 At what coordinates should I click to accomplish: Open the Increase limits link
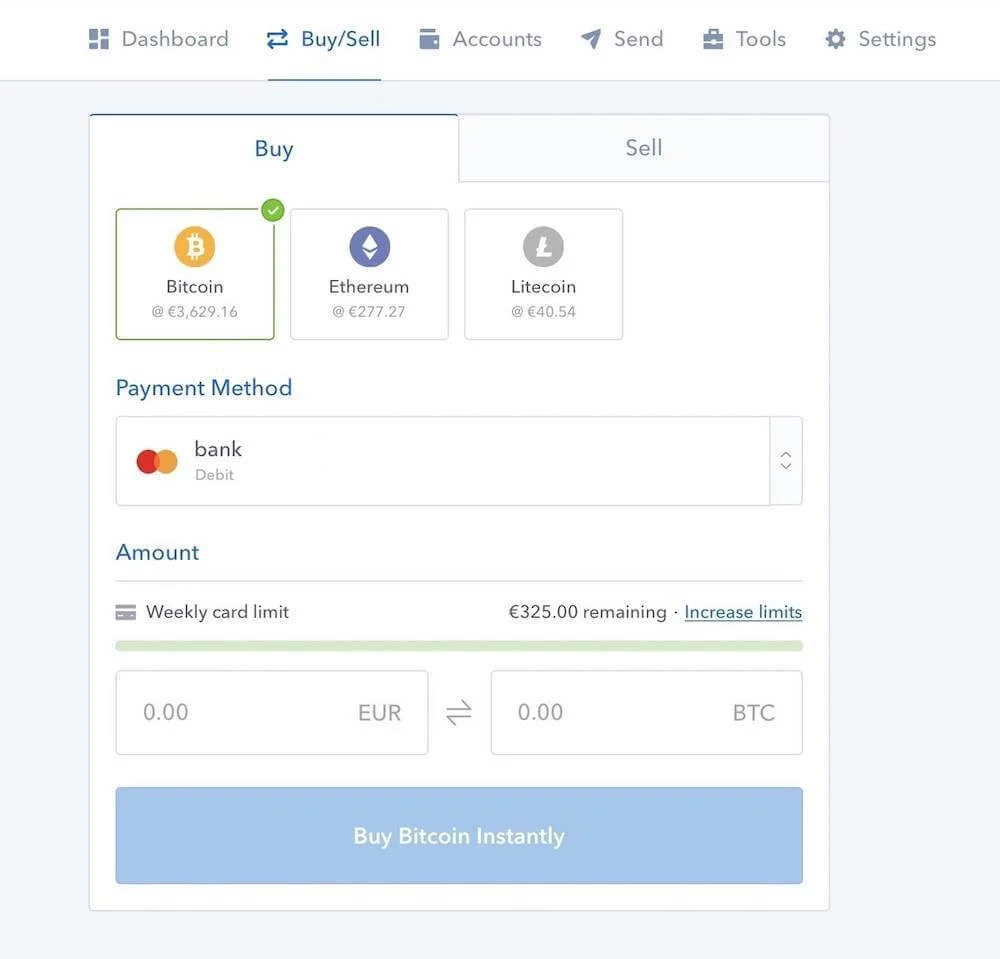743,611
